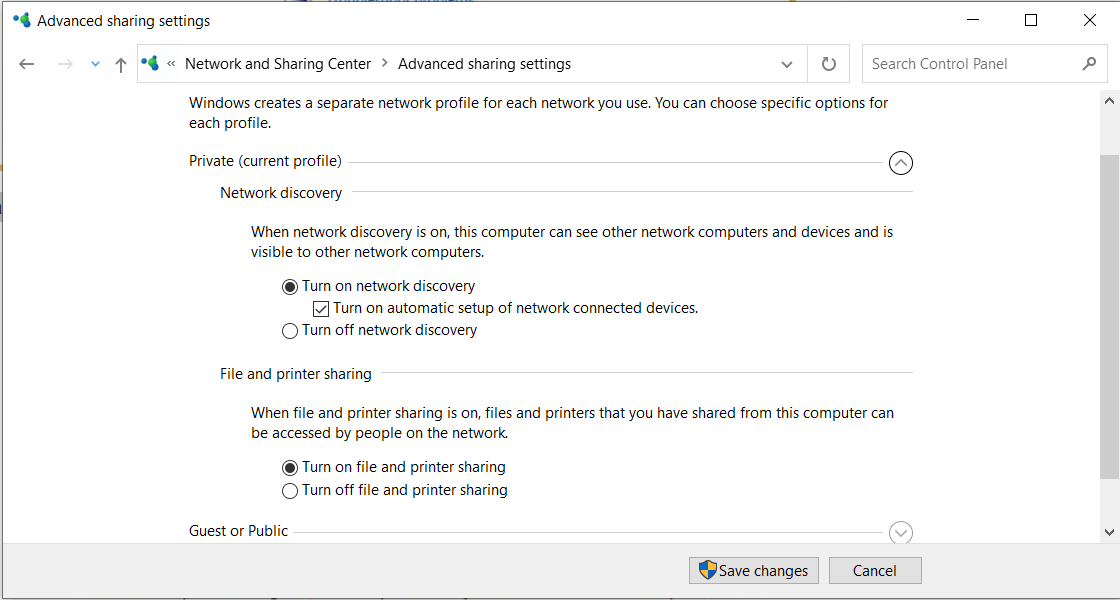
Task: Click the scrollbar down arrow
Action: [x=1109, y=531]
